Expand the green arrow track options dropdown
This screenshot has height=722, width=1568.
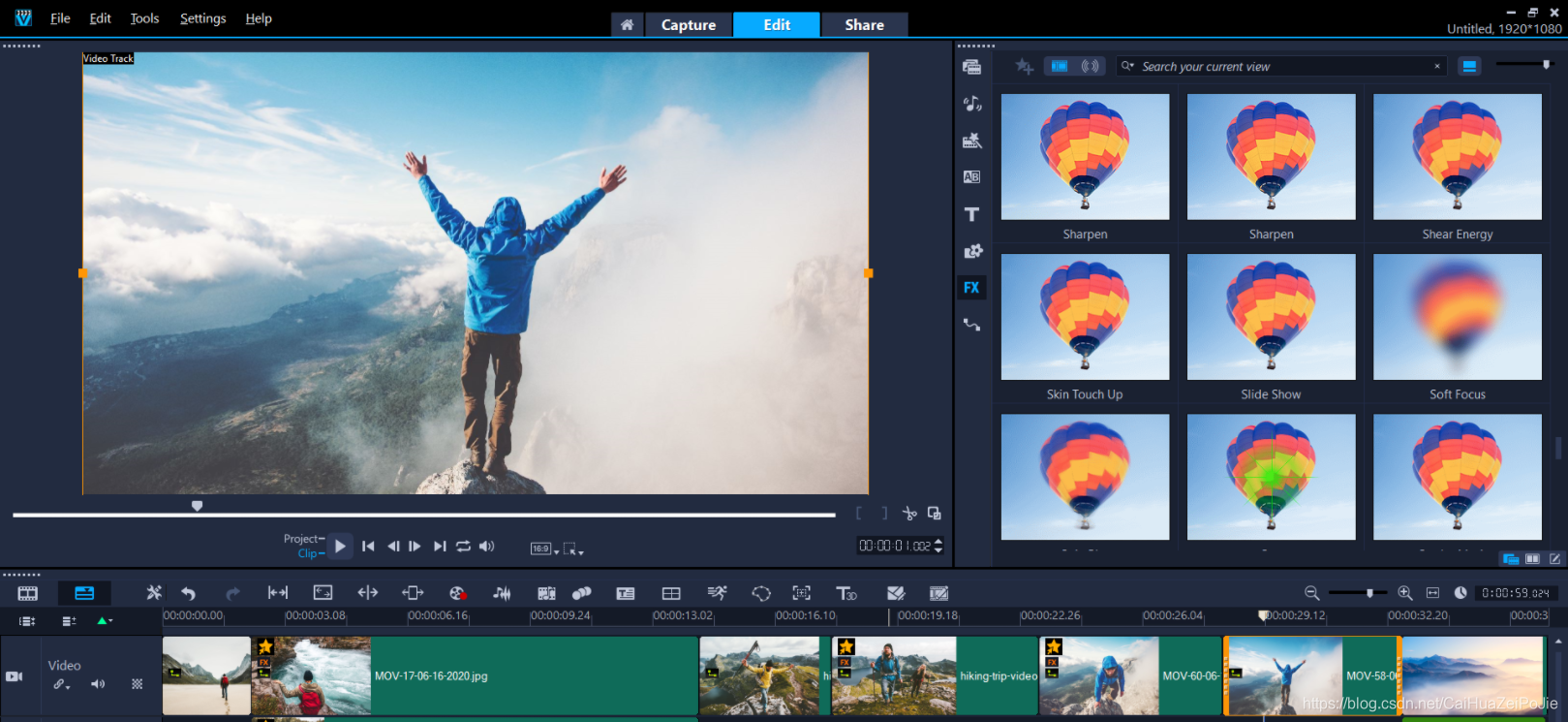click(105, 620)
